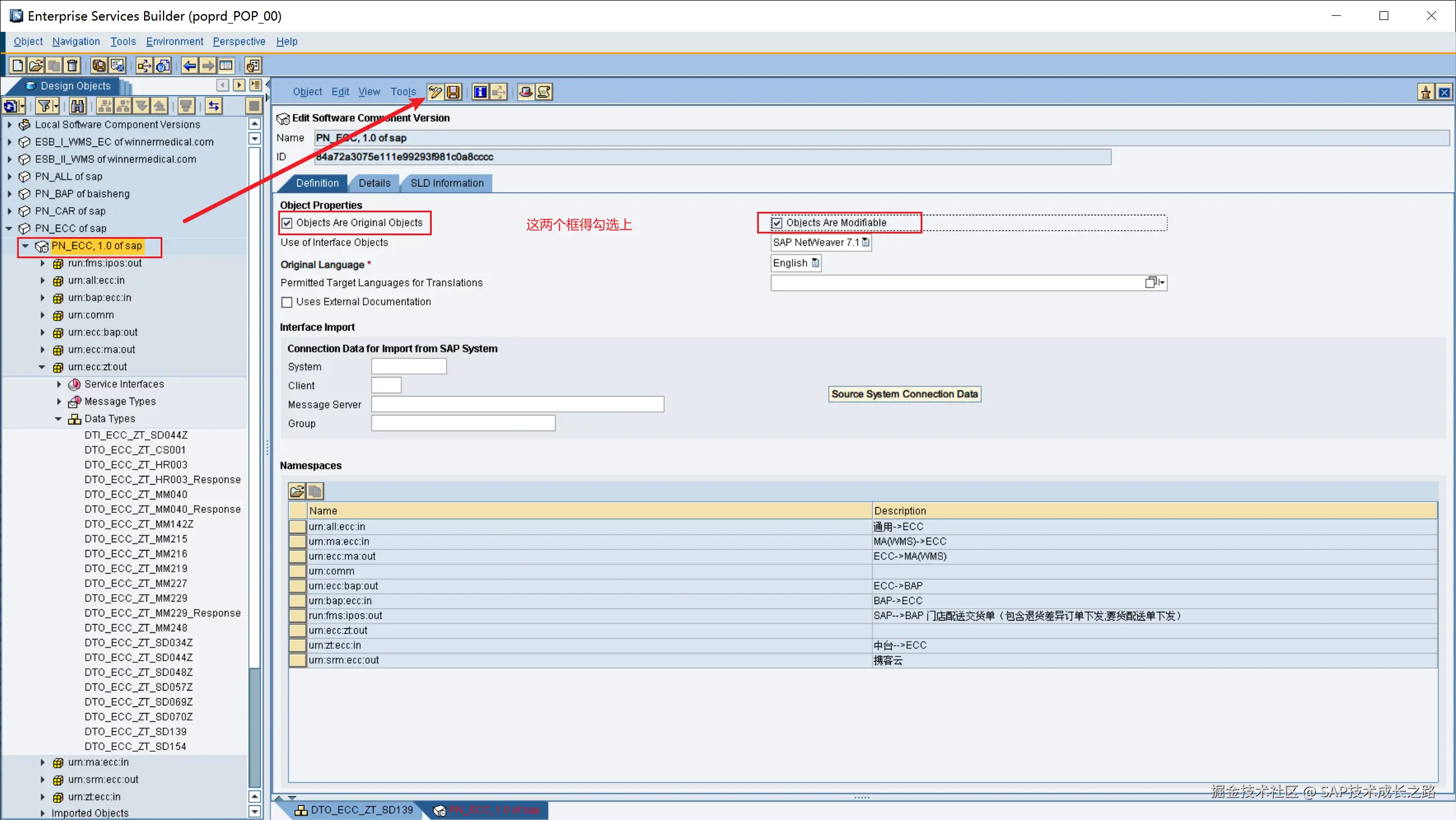The height and width of the screenshot is (820, 1456).
Task: Expand the PN_CAR of sap node
Action: 9,211
